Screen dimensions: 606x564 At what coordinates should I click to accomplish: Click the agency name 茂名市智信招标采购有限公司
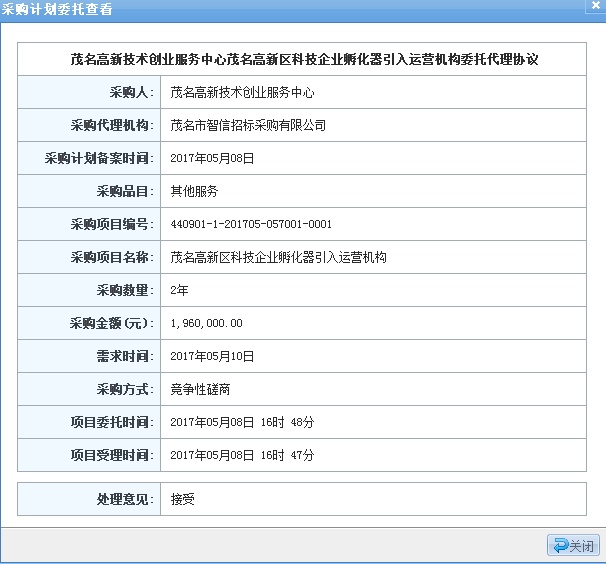[248, 125]
